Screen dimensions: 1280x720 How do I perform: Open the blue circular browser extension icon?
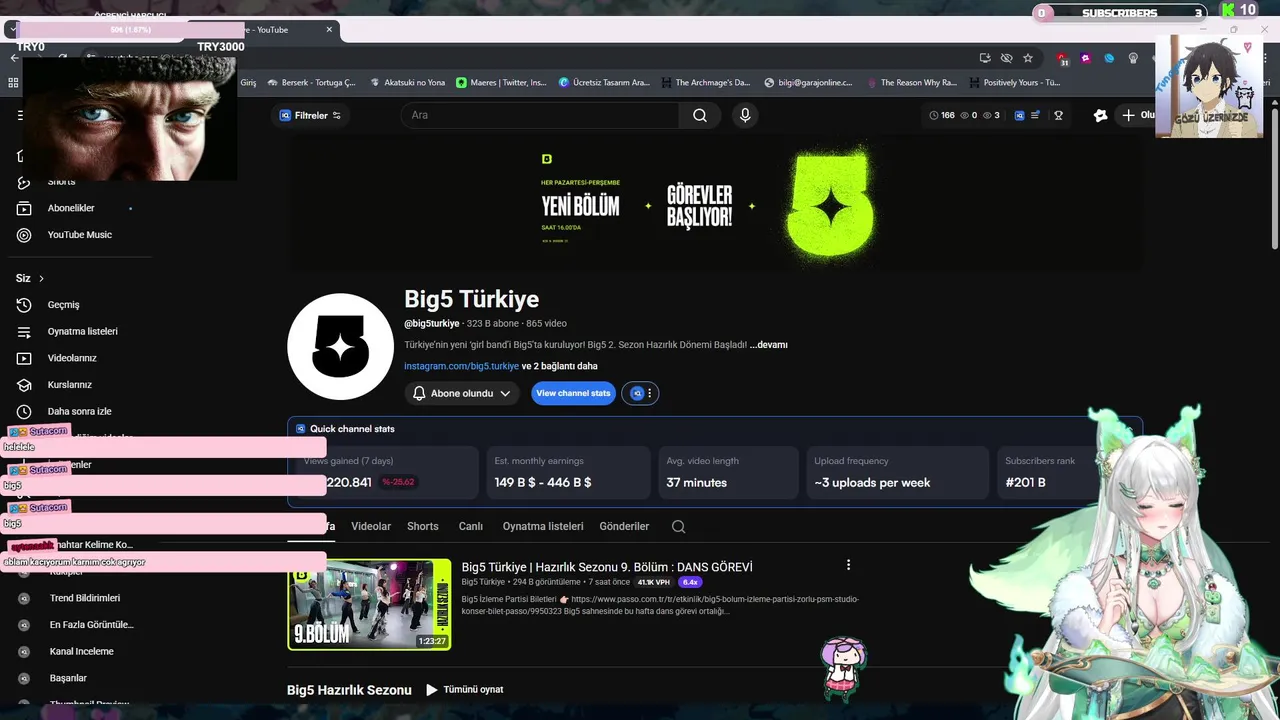click(1109, 58)
